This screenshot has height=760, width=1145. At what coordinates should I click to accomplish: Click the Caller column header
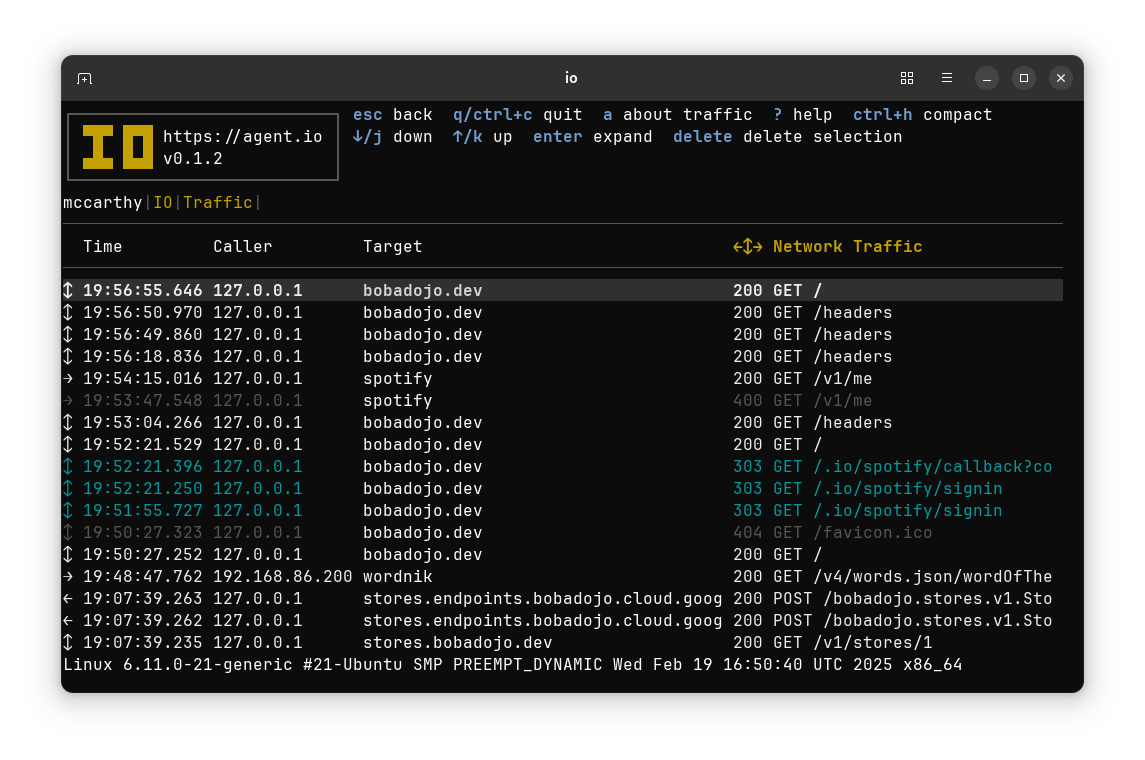[242, 247]
